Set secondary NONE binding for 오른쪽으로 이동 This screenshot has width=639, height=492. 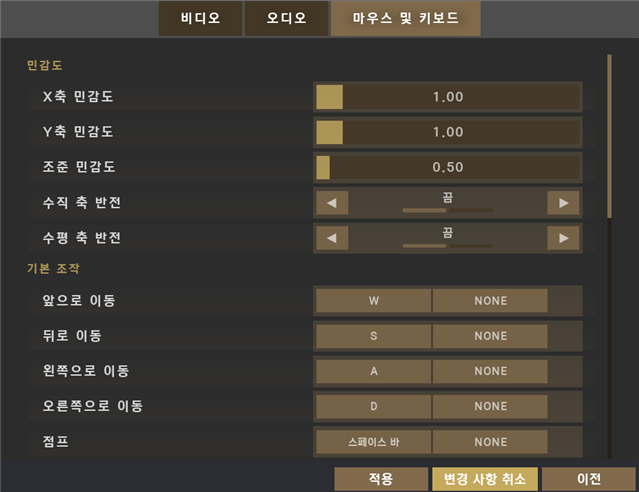[x=490, y=406]
